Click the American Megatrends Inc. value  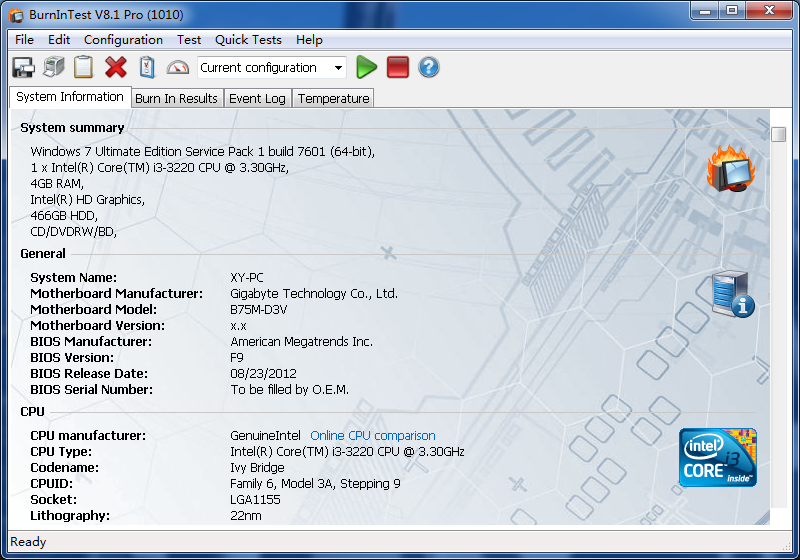tap(302, 342)
